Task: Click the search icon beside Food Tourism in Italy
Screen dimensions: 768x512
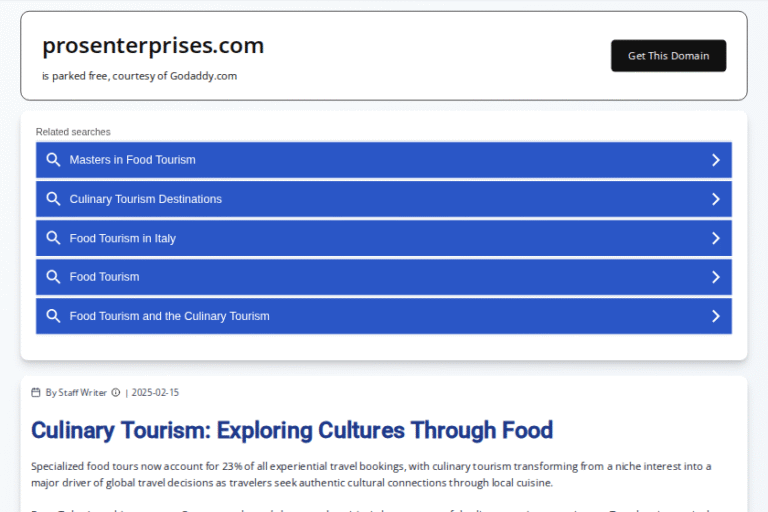Action: coord(54,238)
